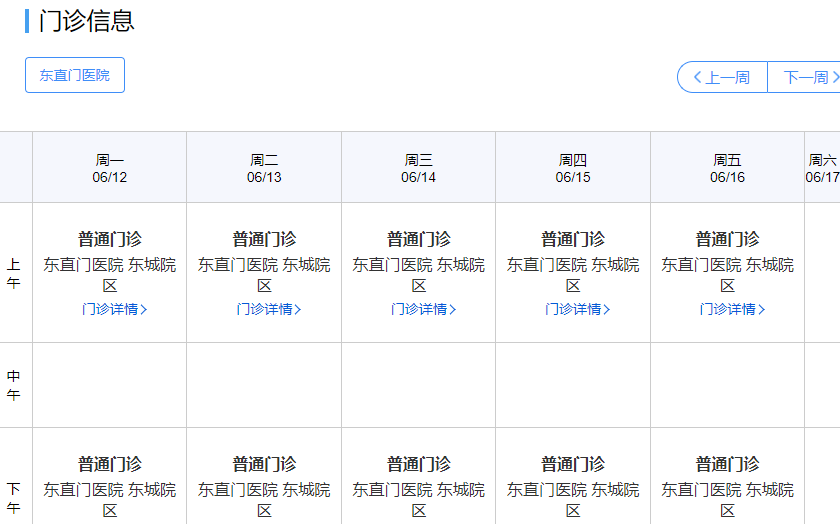Select the 周四 06/15 column header

(x=573, y=168)
